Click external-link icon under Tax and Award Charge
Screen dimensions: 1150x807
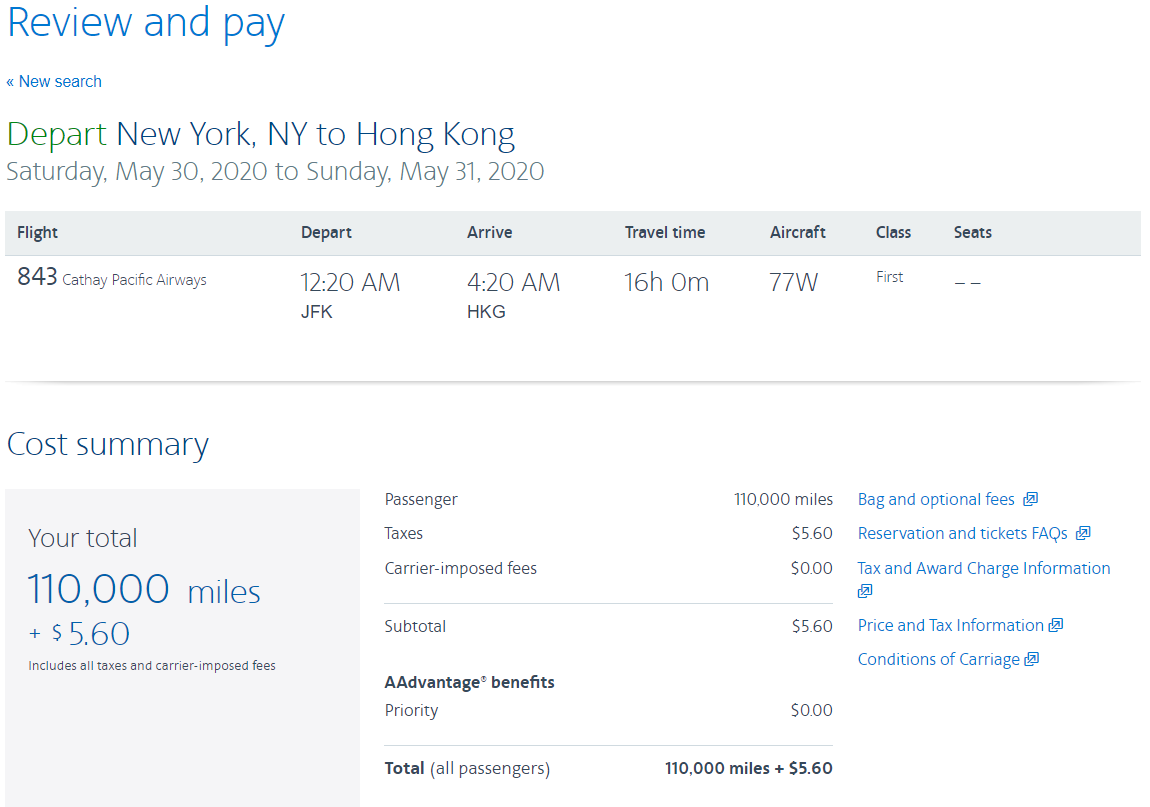pyautogui.click(x=865, y=591)
